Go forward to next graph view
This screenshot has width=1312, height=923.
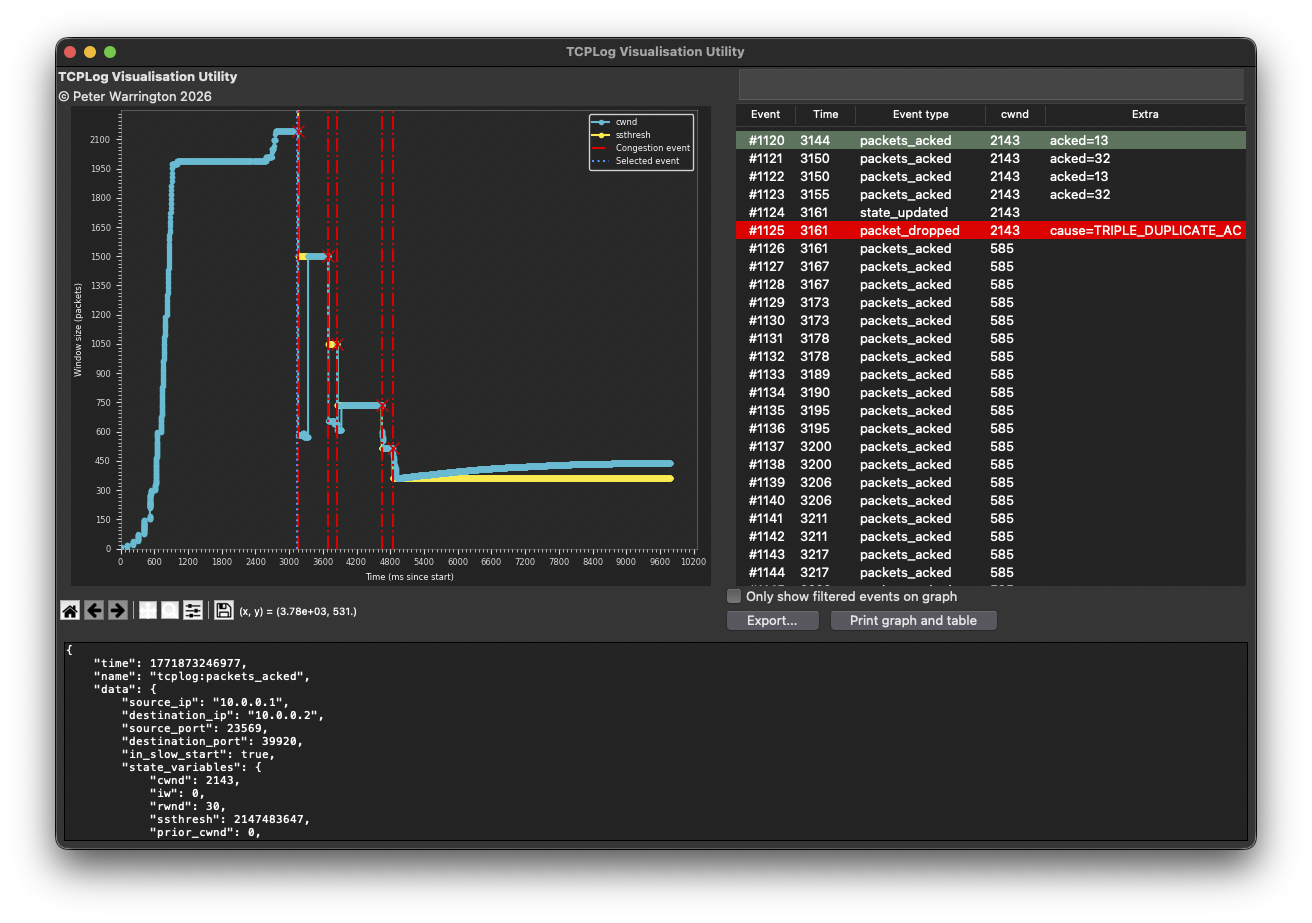117,610
